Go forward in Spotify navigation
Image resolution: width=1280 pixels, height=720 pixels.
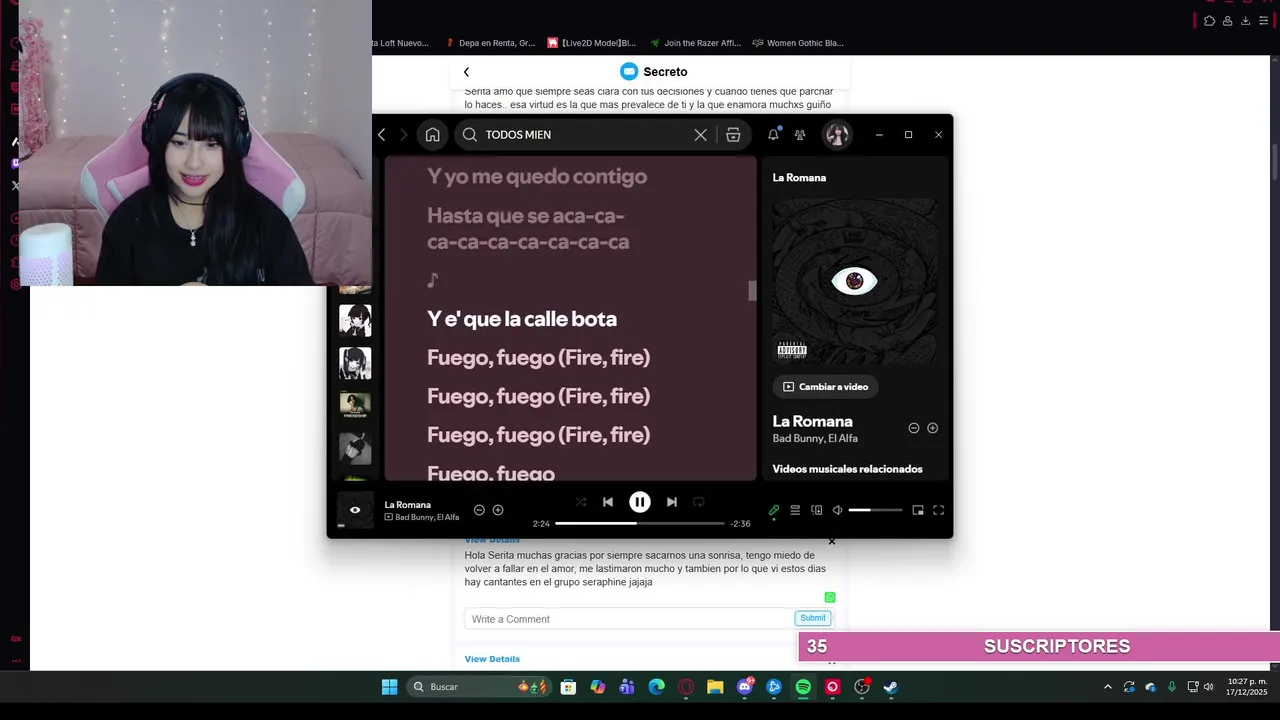coord(404,135)
